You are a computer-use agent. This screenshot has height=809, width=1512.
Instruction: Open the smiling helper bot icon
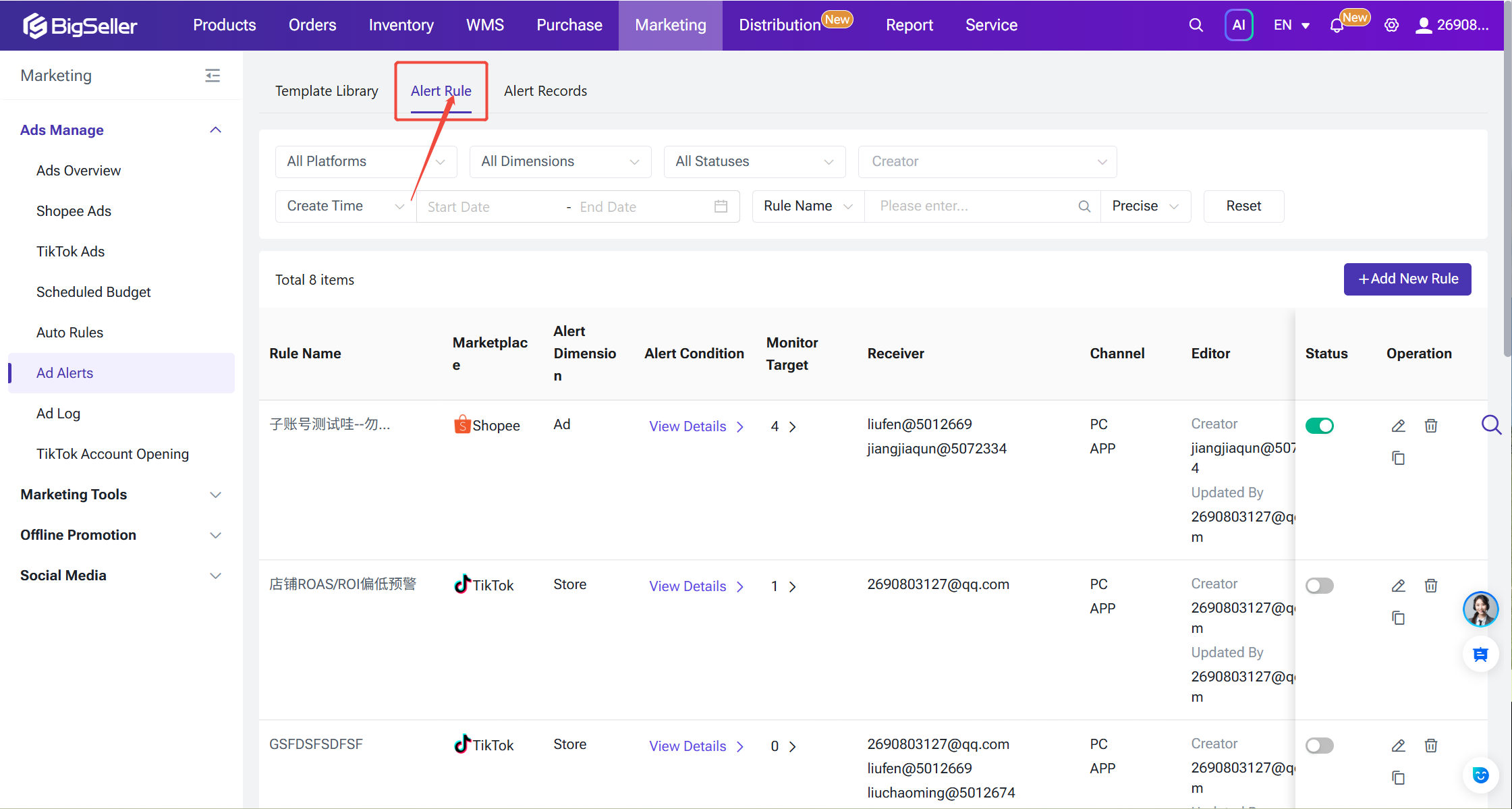[1480, 775]
